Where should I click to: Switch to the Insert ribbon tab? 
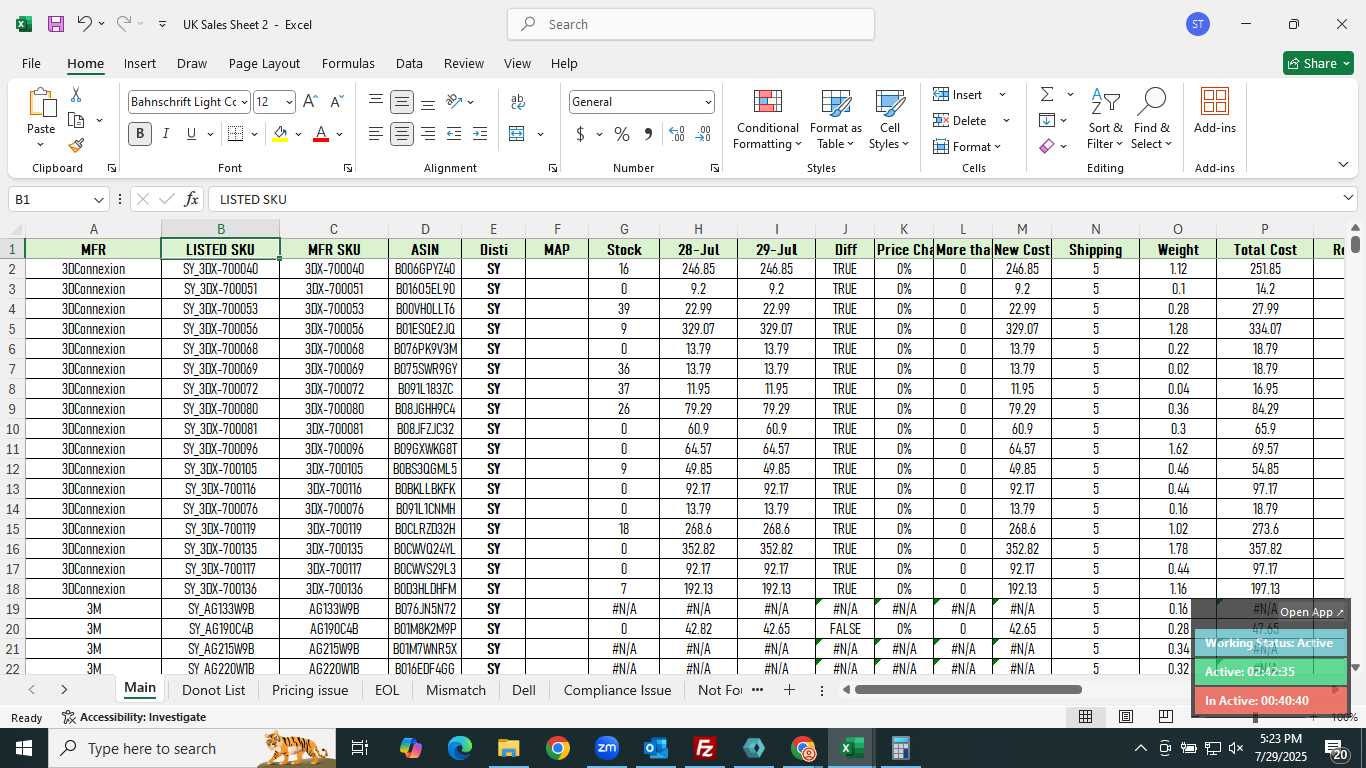pyautogui.click(x=140, y=63)
